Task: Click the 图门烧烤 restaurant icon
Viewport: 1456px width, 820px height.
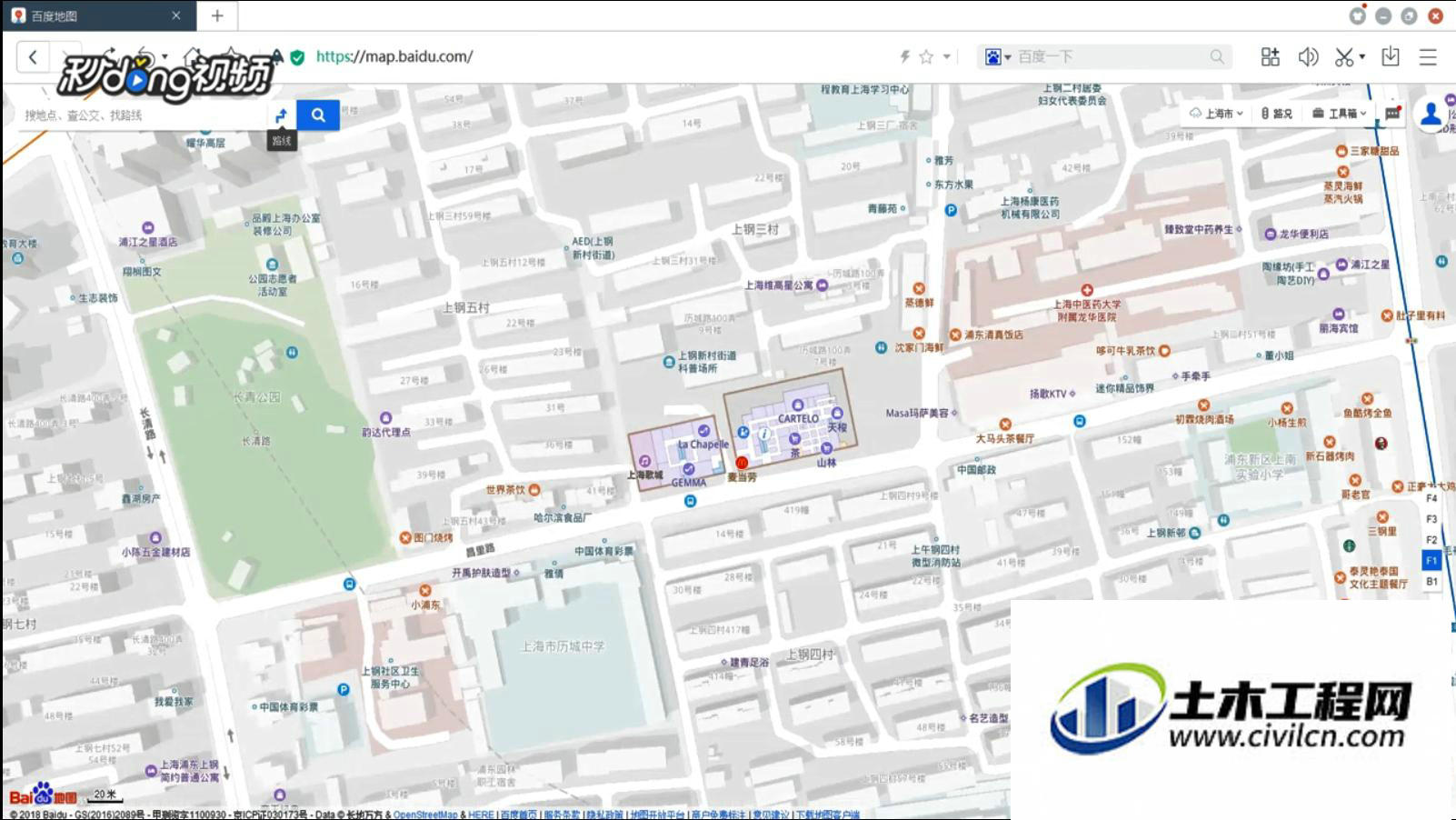Action: 405,537
